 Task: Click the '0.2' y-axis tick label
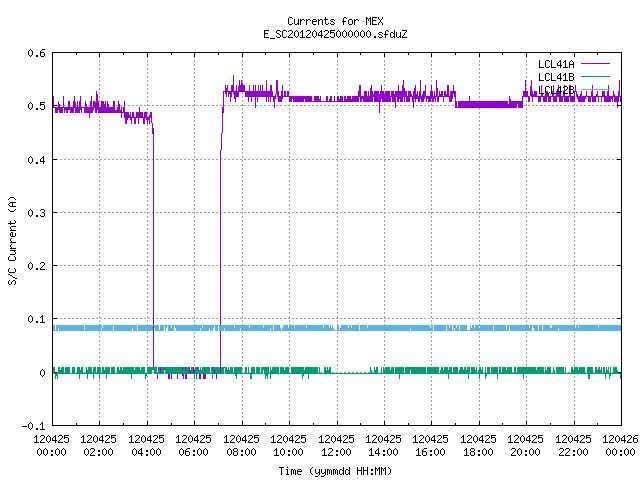point(36,266)
